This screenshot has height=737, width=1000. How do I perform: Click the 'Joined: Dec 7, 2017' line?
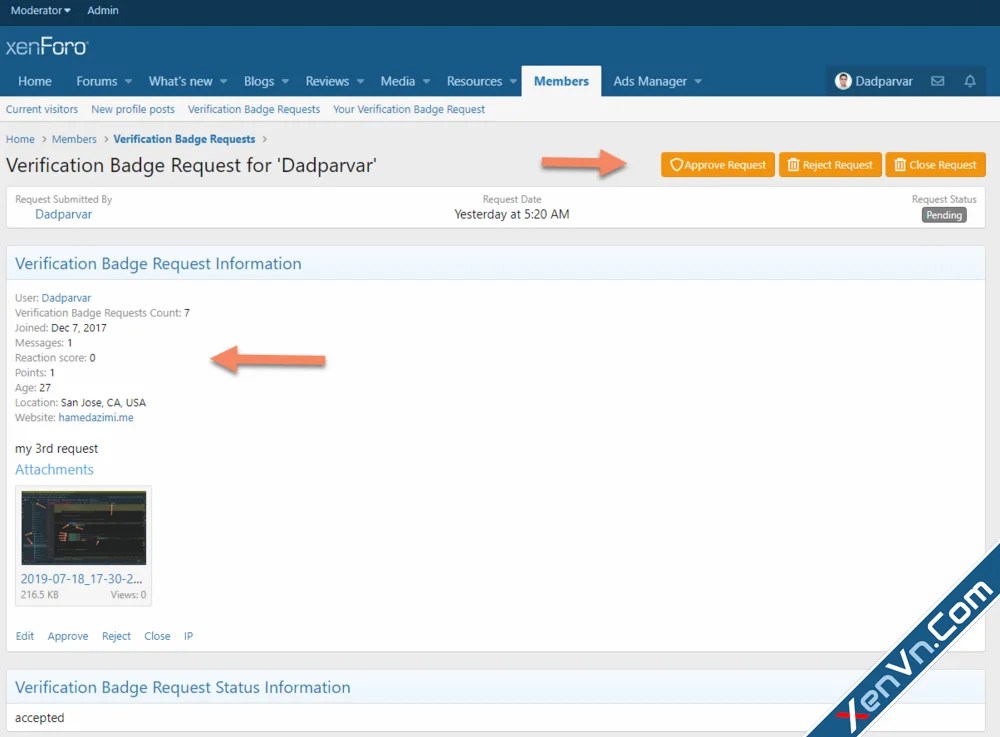(x=61, y=328)
